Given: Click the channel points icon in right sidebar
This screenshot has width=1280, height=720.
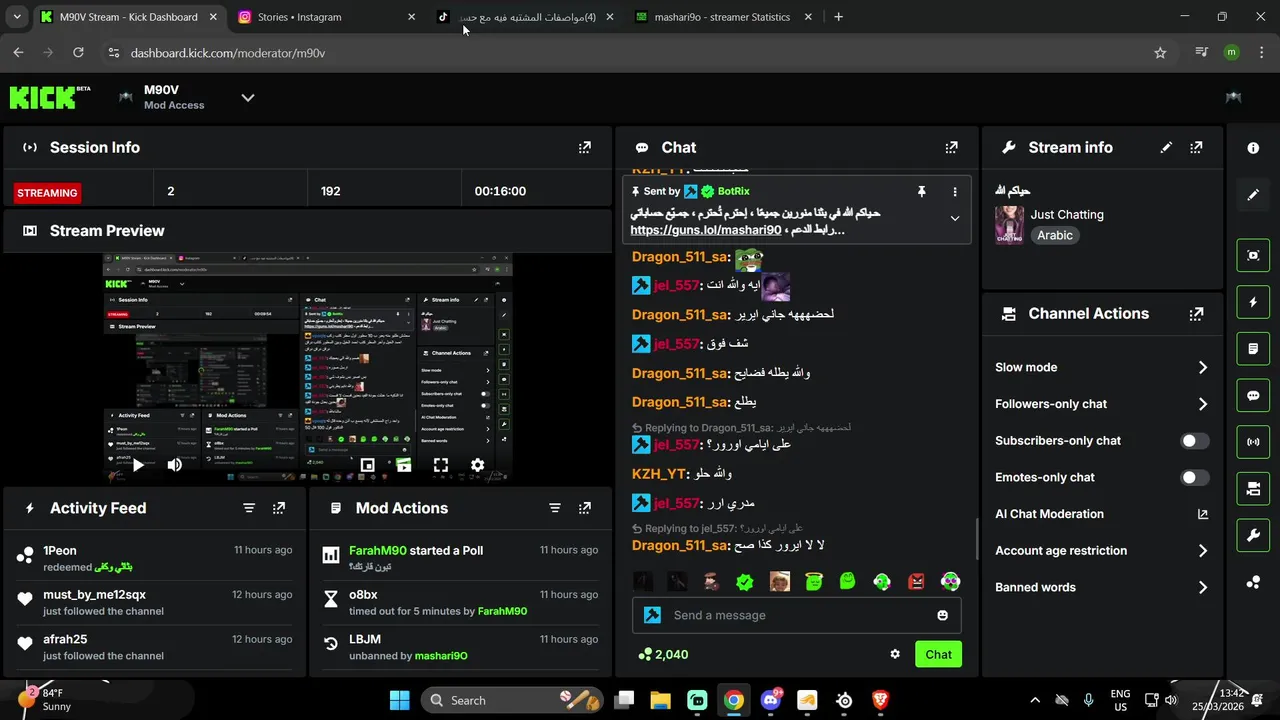Looking at the screenshot, I should click(x=1253, y=582).
